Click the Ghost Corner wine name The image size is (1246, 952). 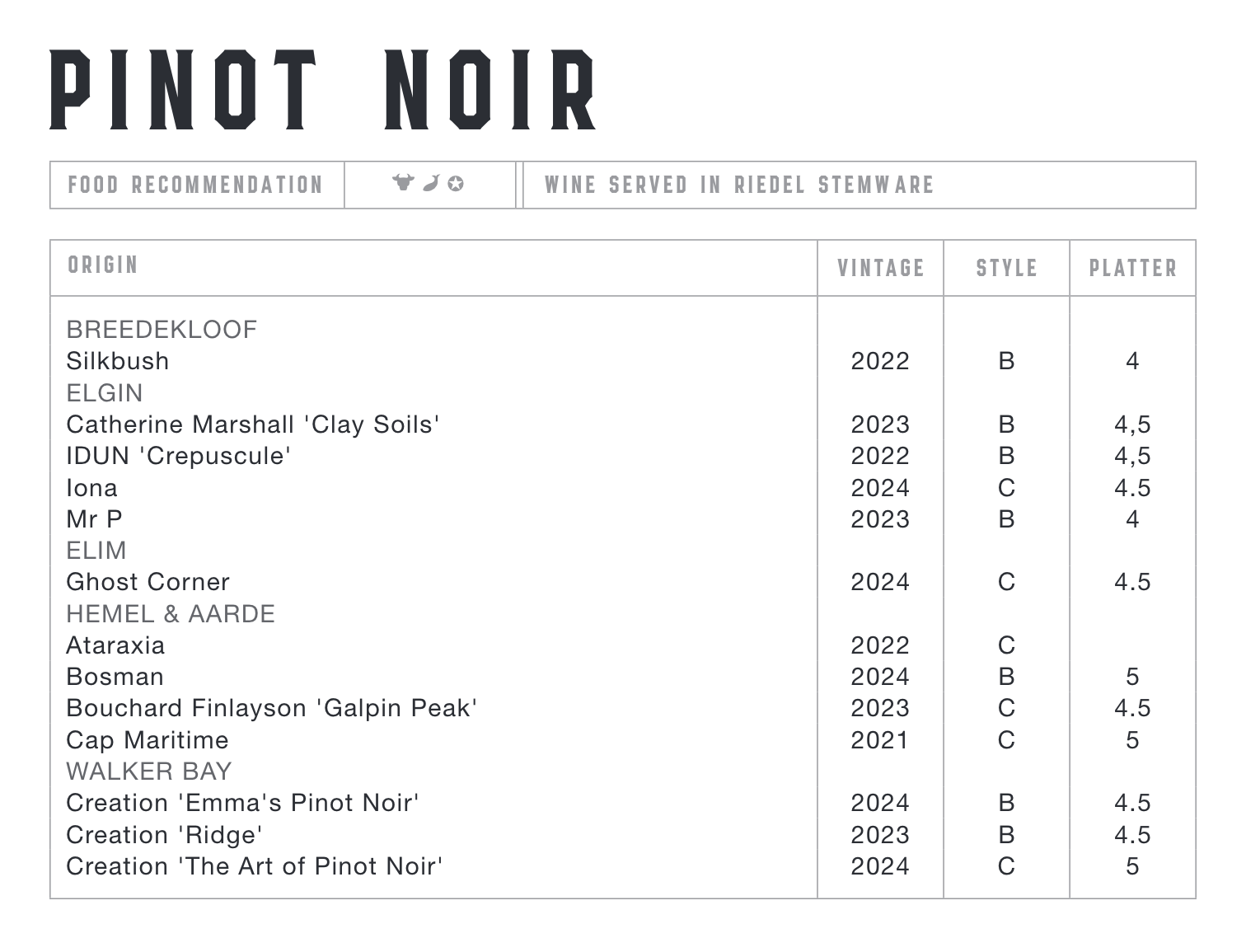[148, 582]
